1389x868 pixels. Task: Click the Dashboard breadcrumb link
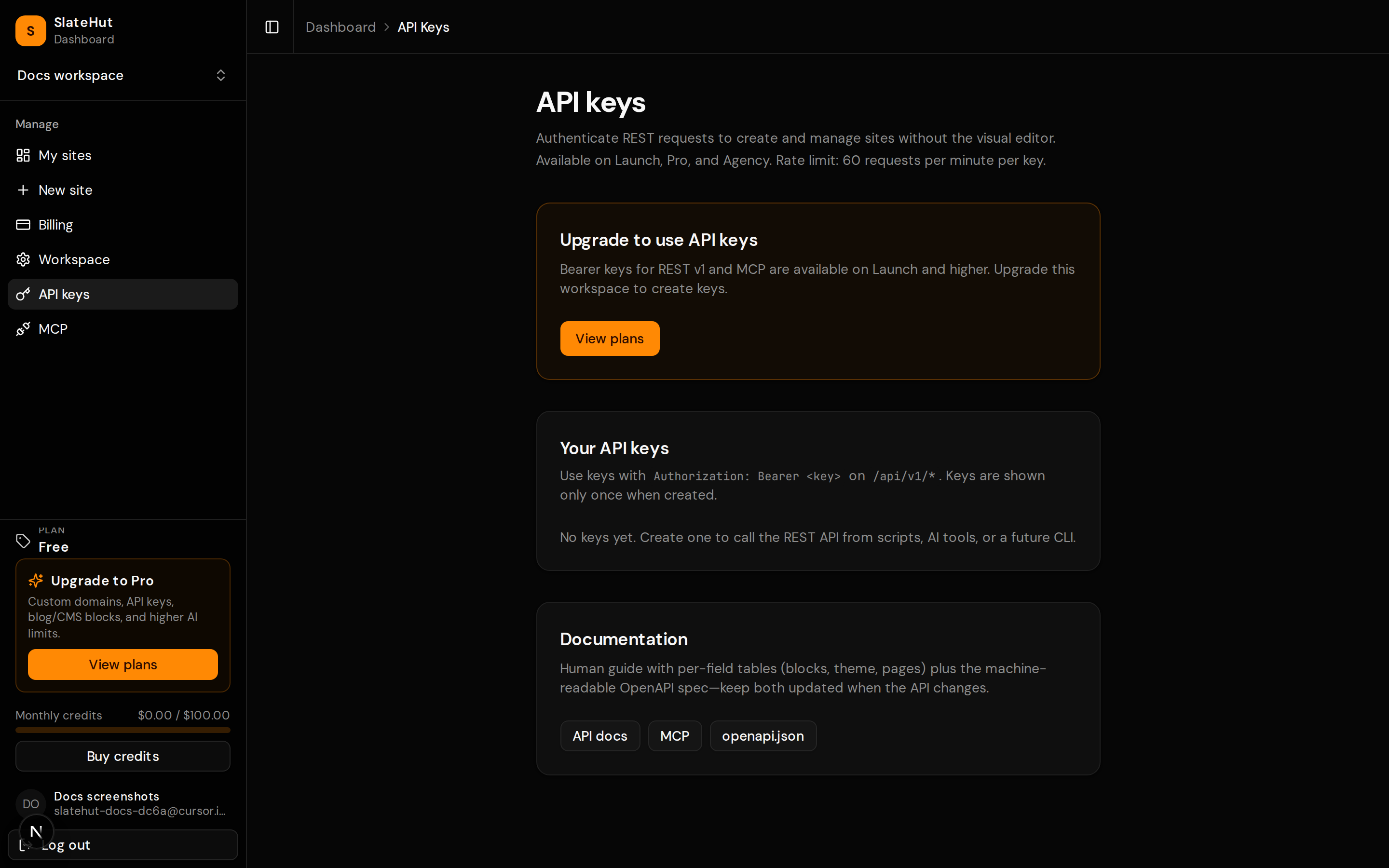tap(340, 27)
